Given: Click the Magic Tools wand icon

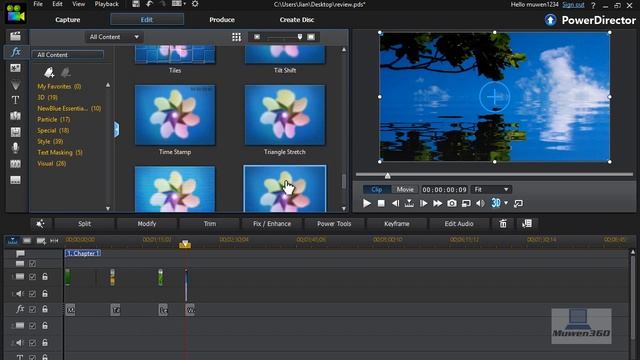Looking at the screenshot, I should [40, 224].
